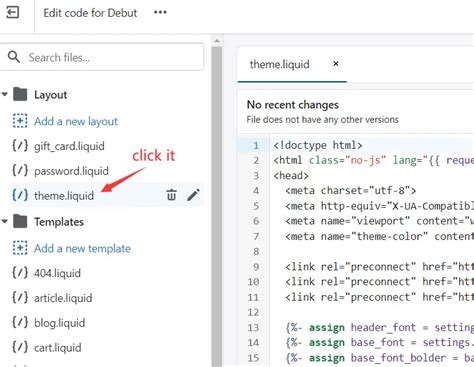Open gift_card.liquid file
474x367 pixels.
(x=69, y=146)
